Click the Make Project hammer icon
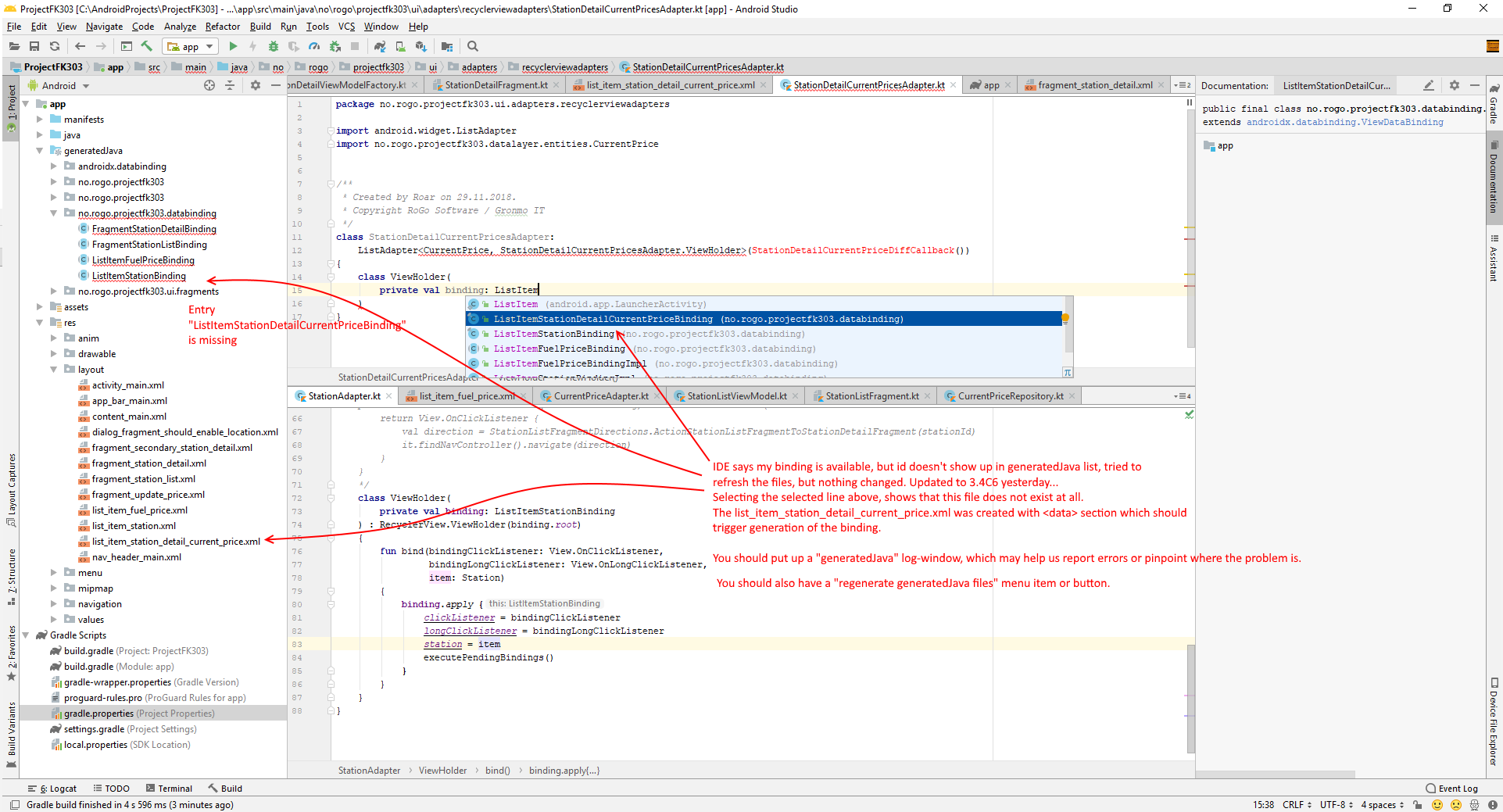 [147, 47]
